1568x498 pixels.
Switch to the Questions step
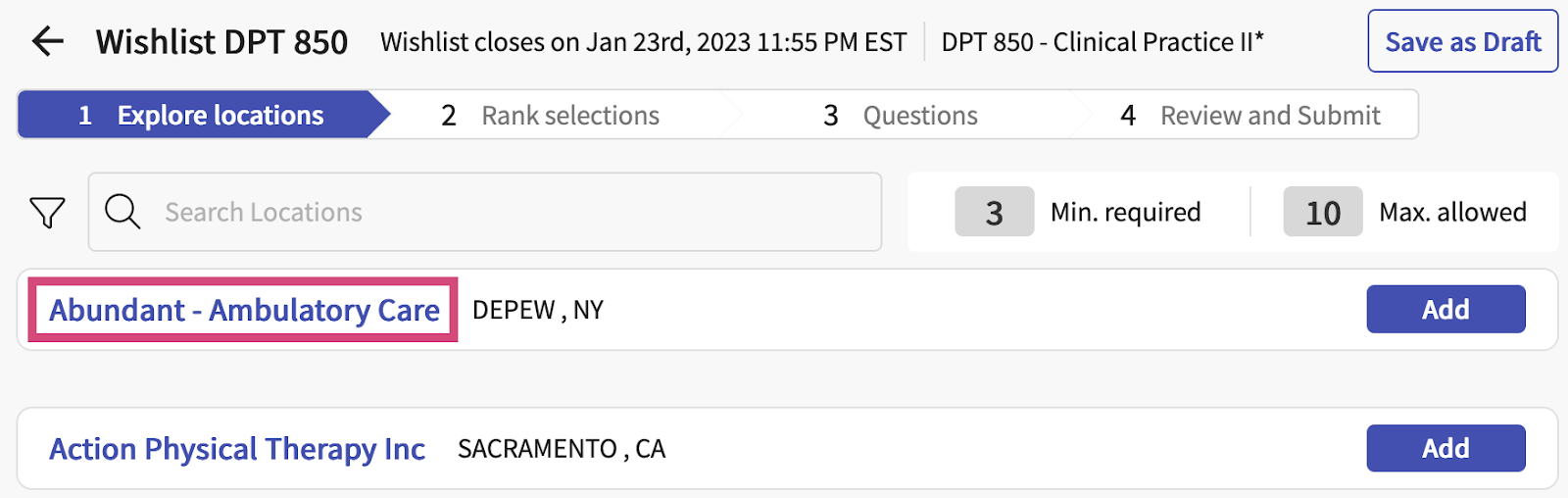pyautogui.click(x=901, y=116)
